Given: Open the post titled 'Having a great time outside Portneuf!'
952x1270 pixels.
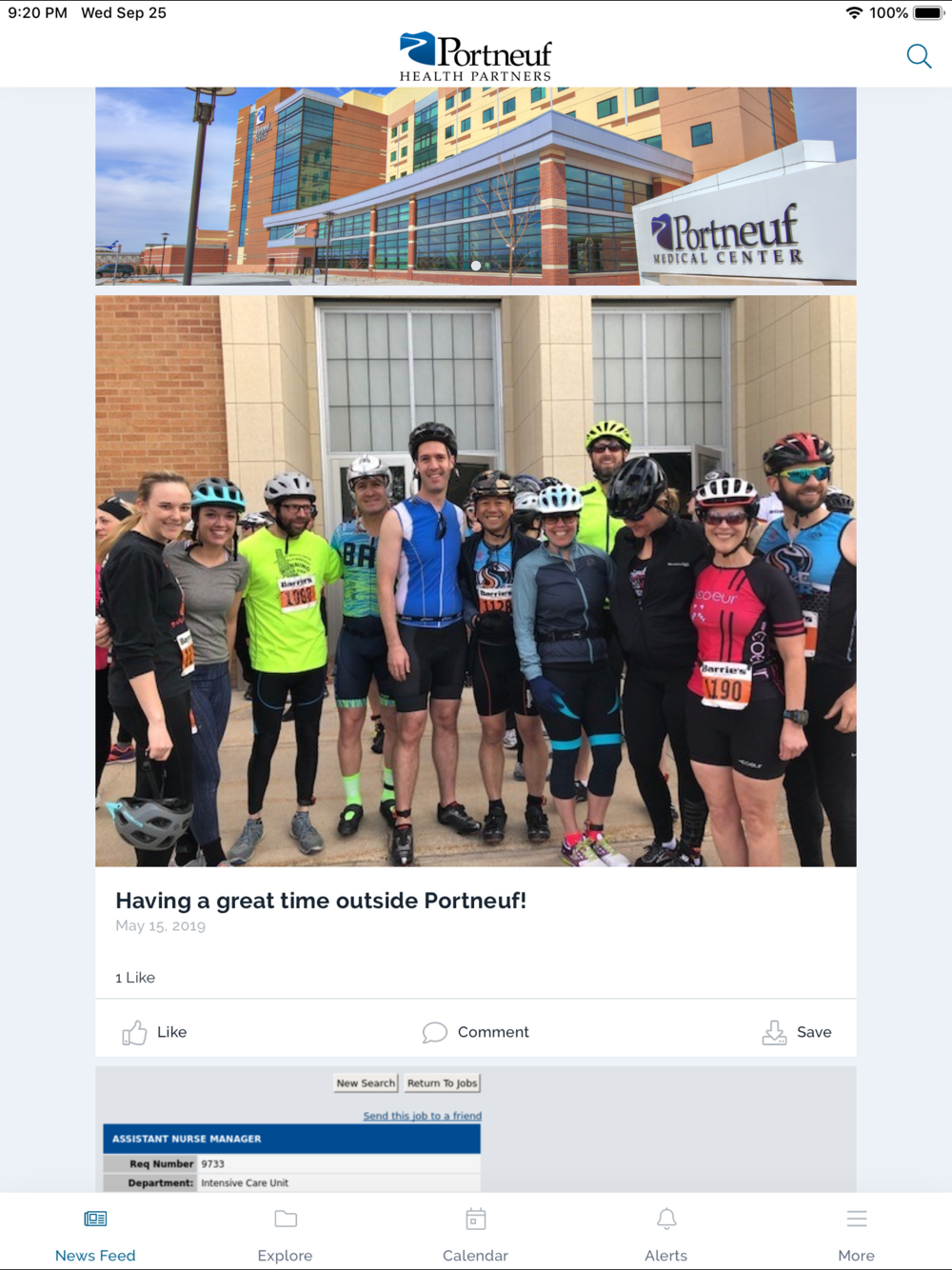Looking at the screenshot, I should 321,901.
